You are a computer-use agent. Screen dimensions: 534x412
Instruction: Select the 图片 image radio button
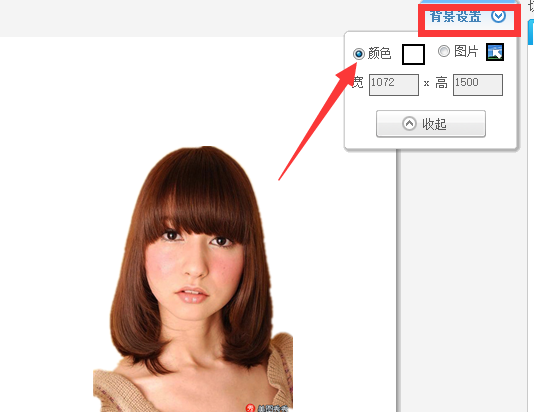point(444,51)
